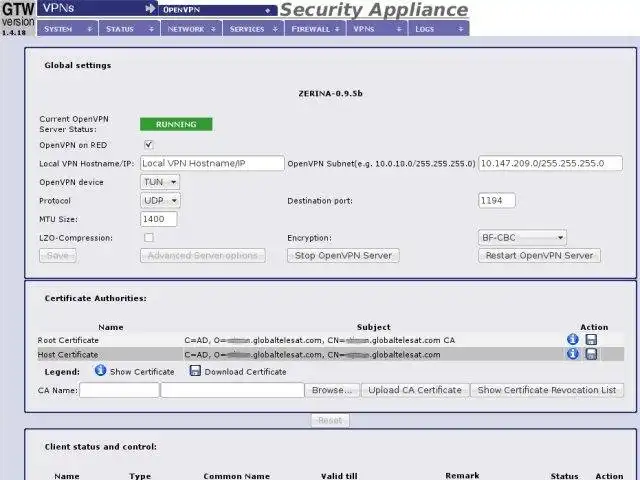Focus the OpenVPN Subnet field
The height and width of the screenshot is (480, 640).
click(x=550, y=163)
